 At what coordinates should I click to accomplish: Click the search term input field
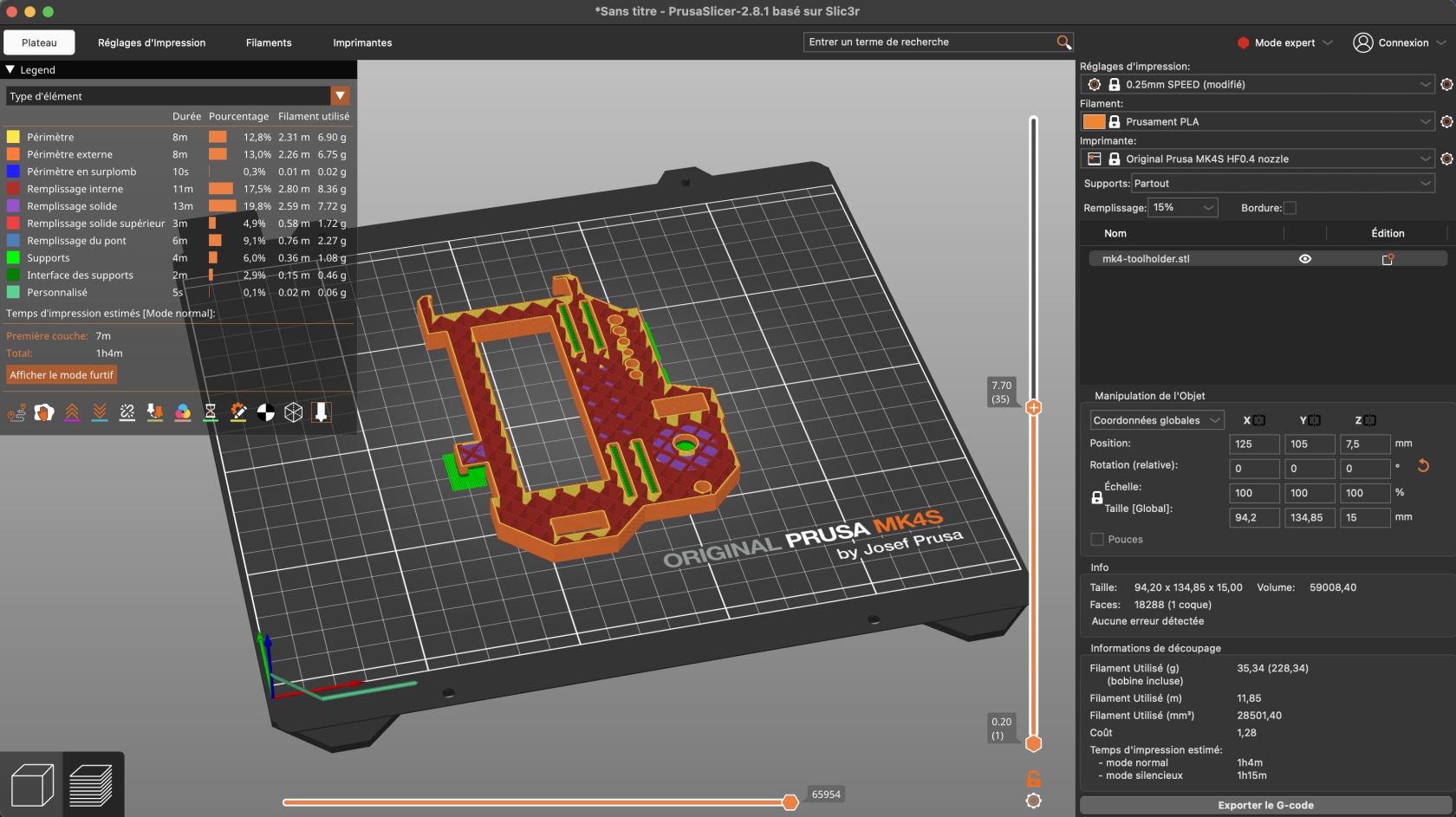[930, 42]
